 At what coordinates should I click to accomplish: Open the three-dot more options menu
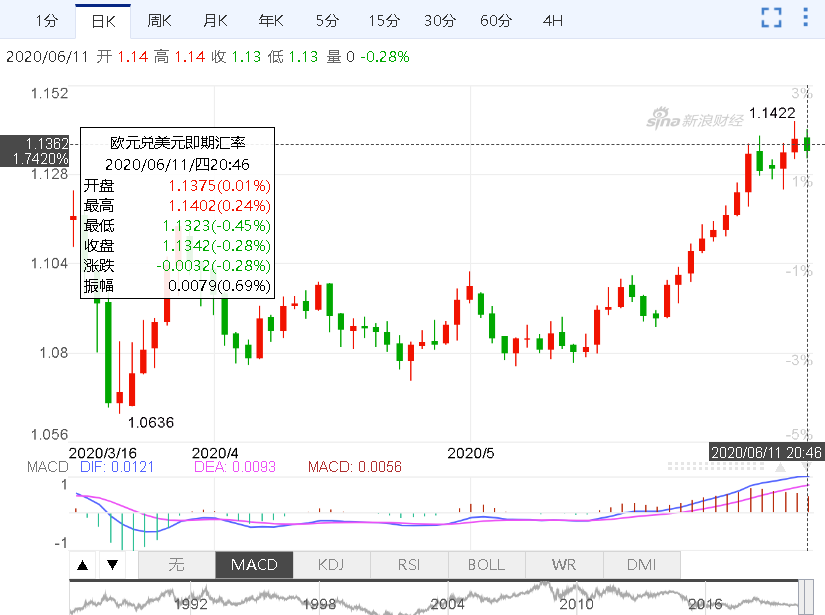tap(805, 17)
